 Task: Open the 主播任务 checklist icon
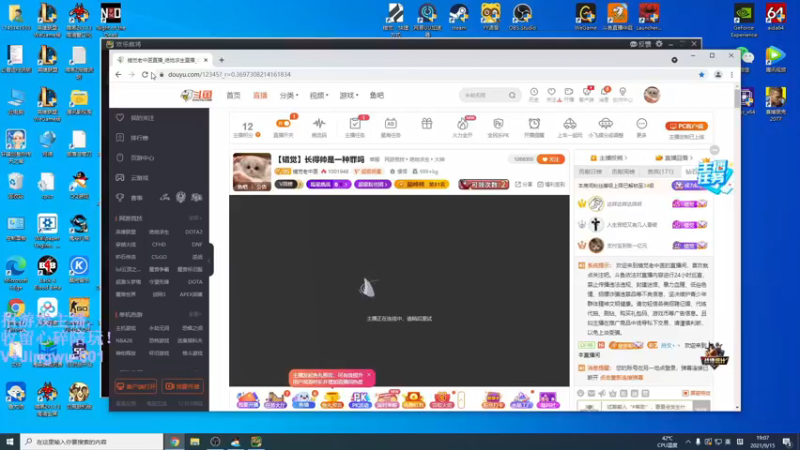pyautogui.click(x=355, y=123)
